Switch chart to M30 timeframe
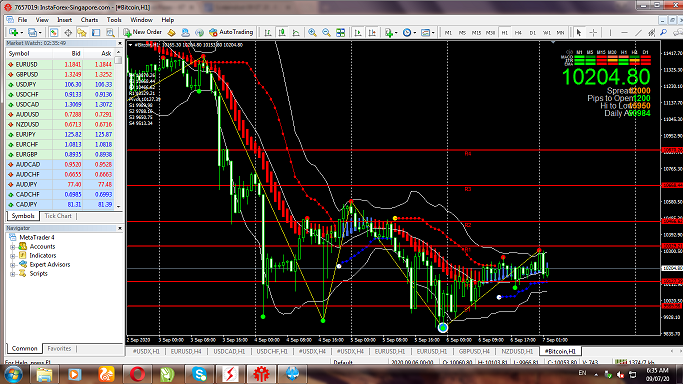 [490, 33]
